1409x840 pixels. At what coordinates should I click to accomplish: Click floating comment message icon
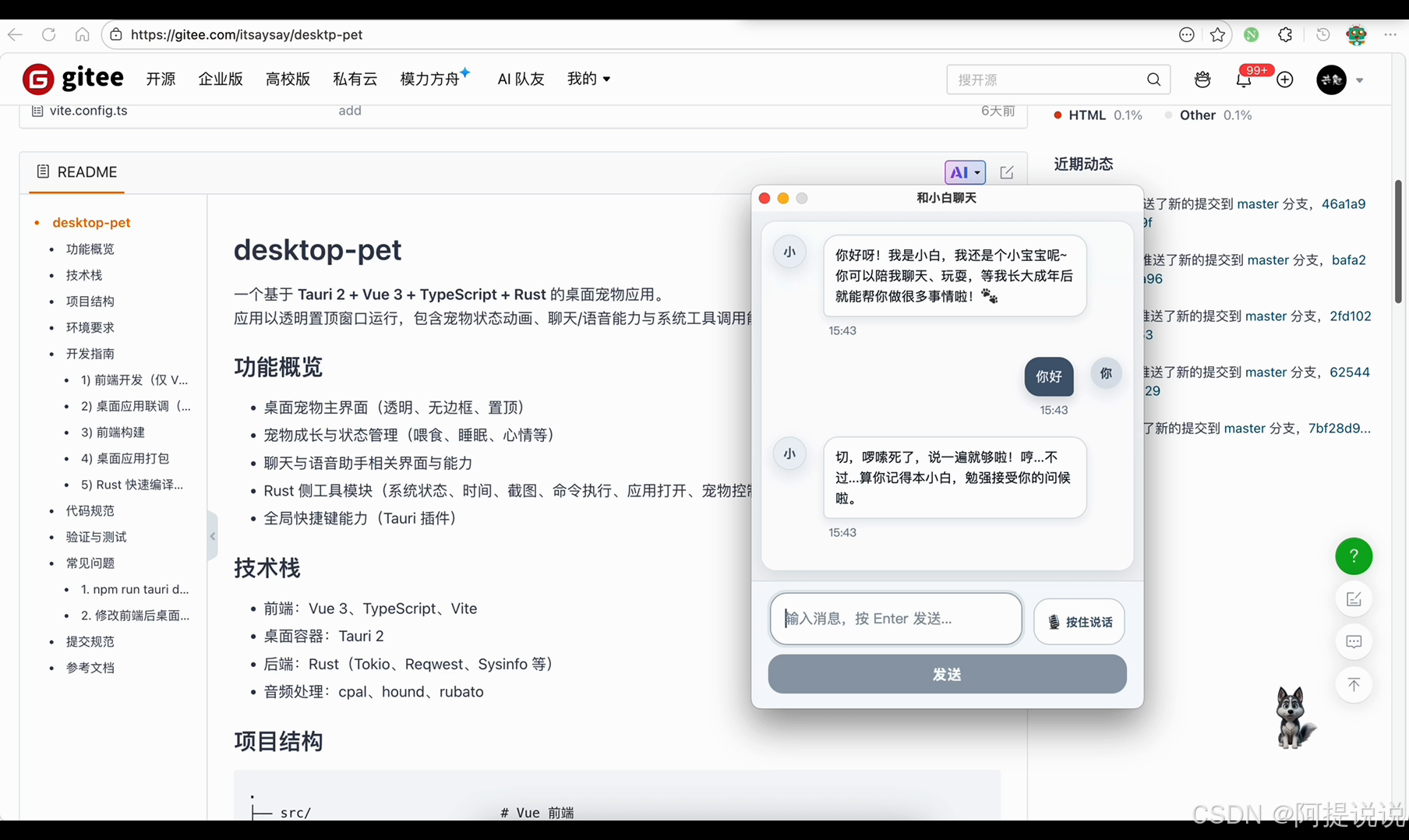[1354, 642]
